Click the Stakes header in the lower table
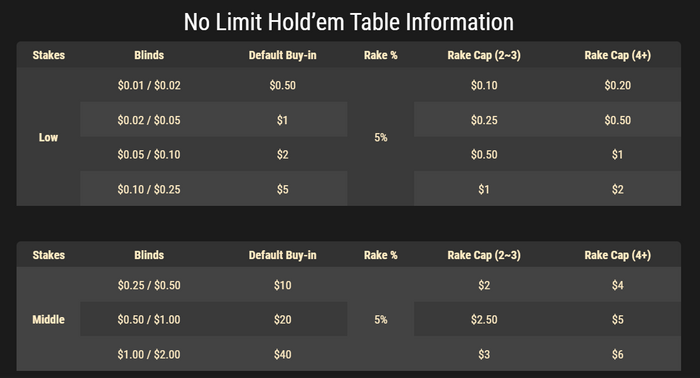 [49, 255]
